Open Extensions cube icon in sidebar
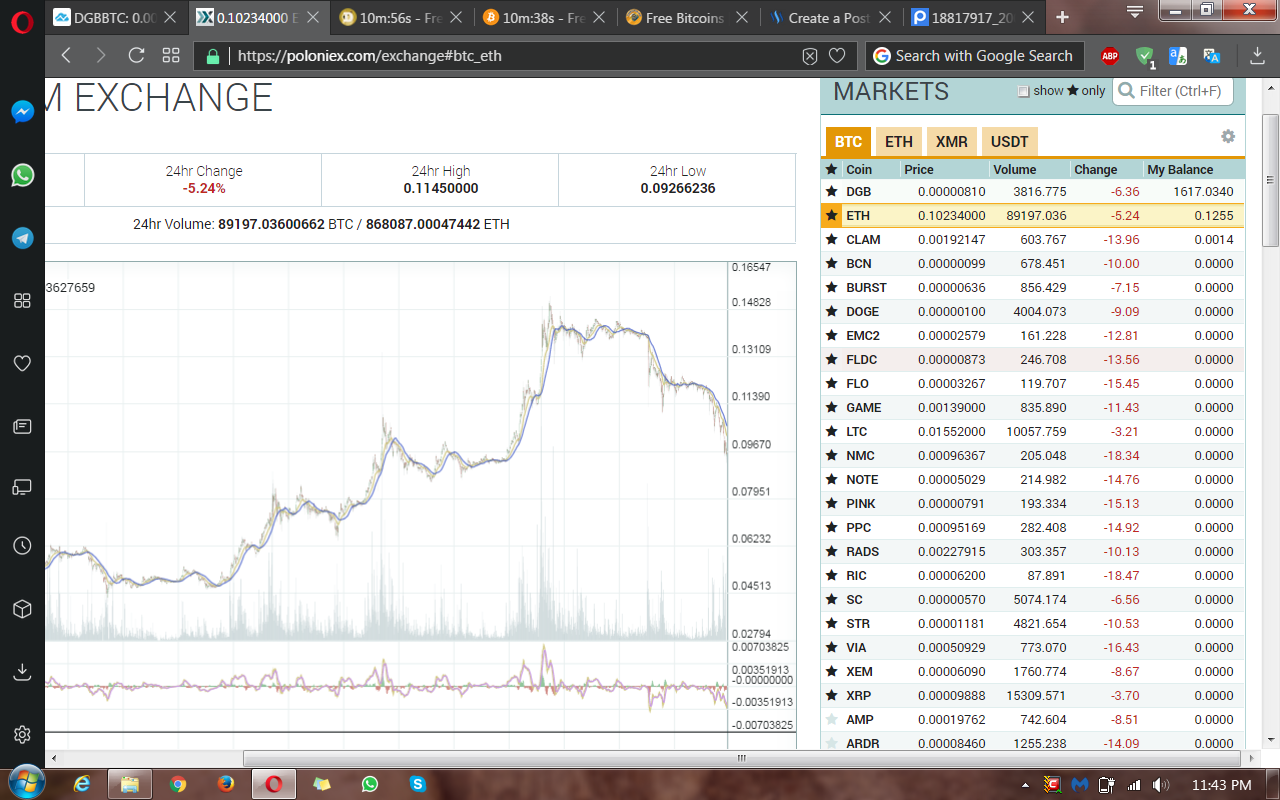Image resolution: width=1280 pixels, height=800 pixels. click(x=22, y=609)
